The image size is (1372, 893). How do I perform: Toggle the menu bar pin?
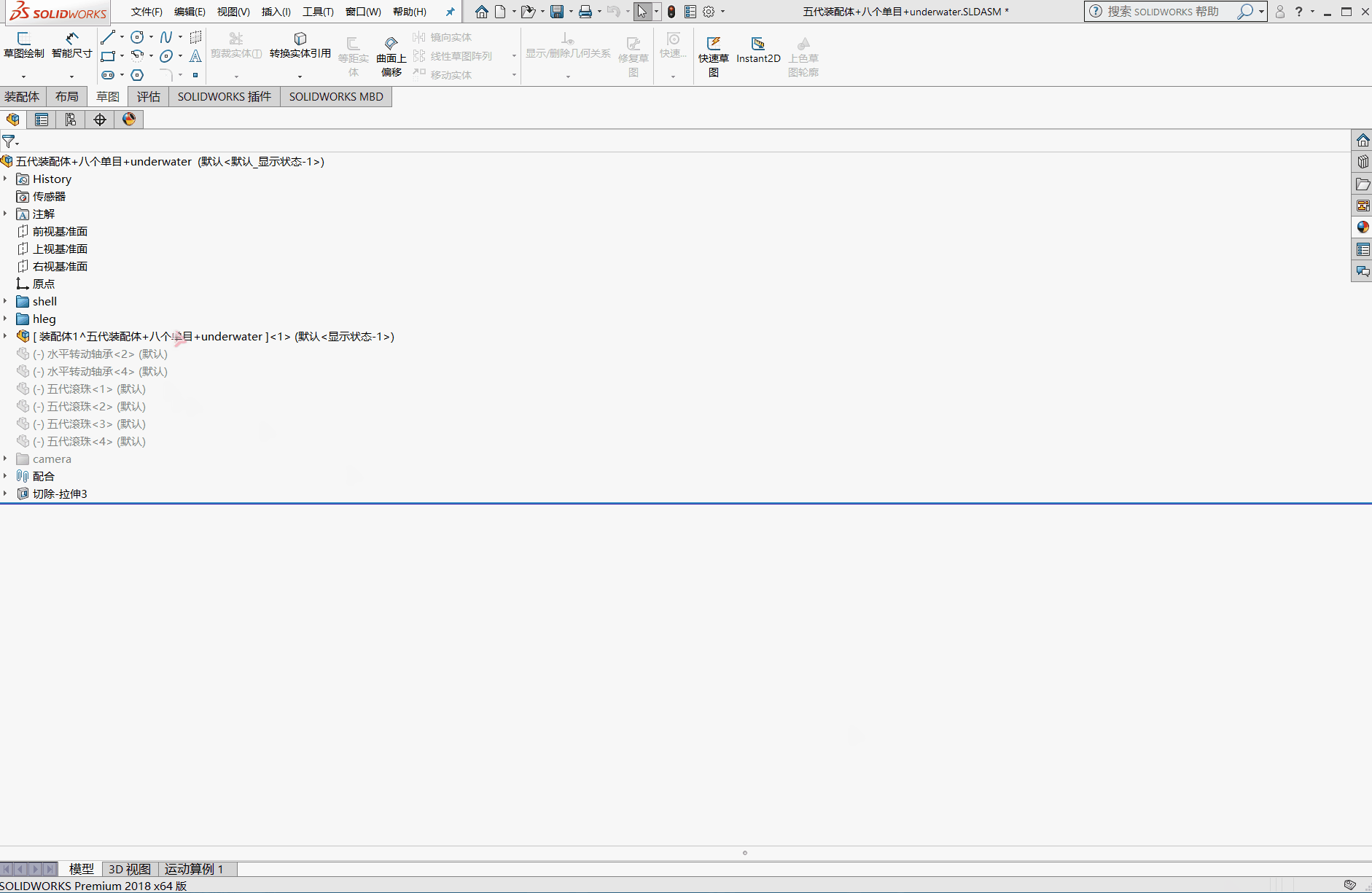click(x=451, y=12)
